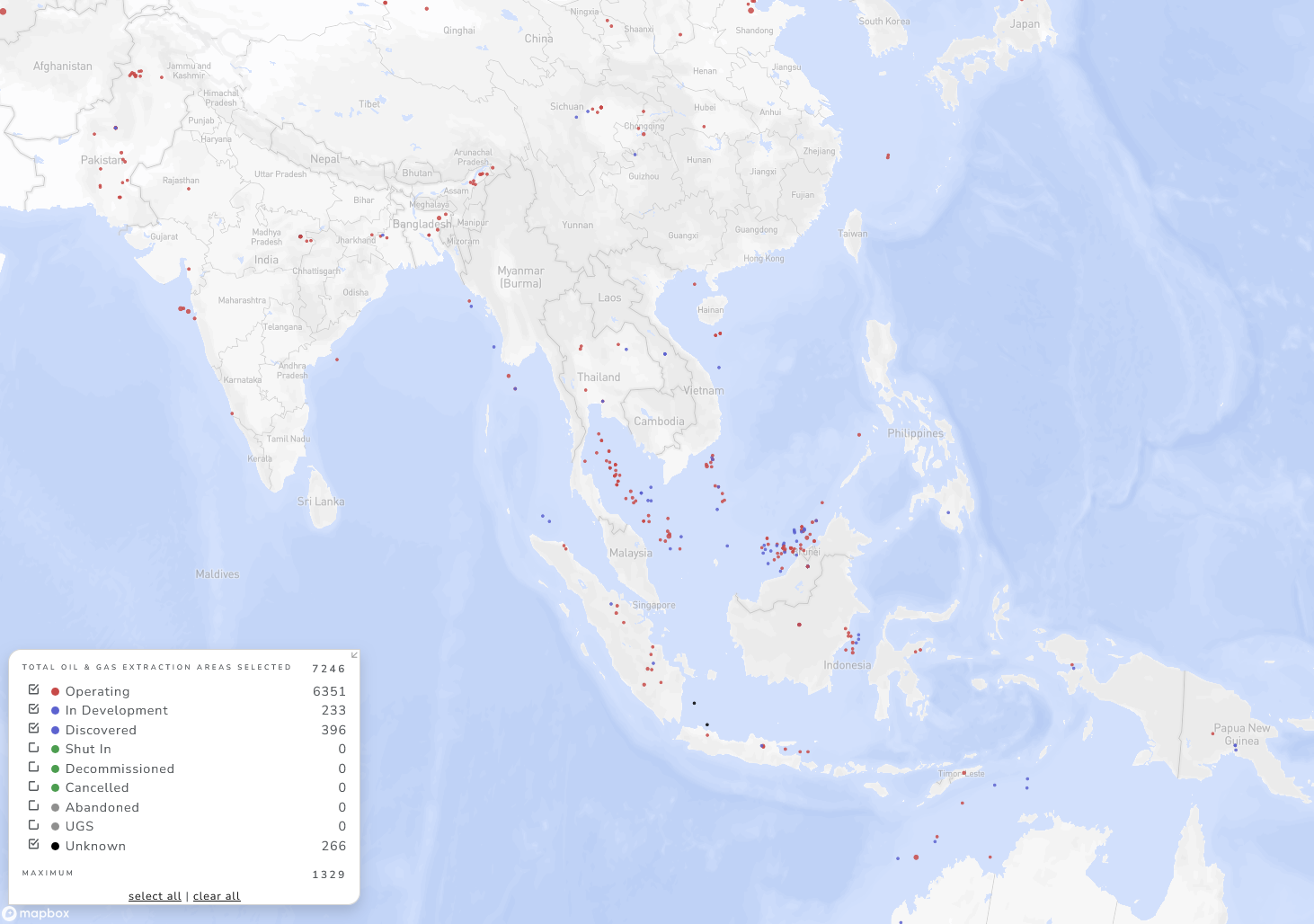Enable the UGS checkbox
The height and width of the screenshot is (924, 1314).
coord(34,824)
